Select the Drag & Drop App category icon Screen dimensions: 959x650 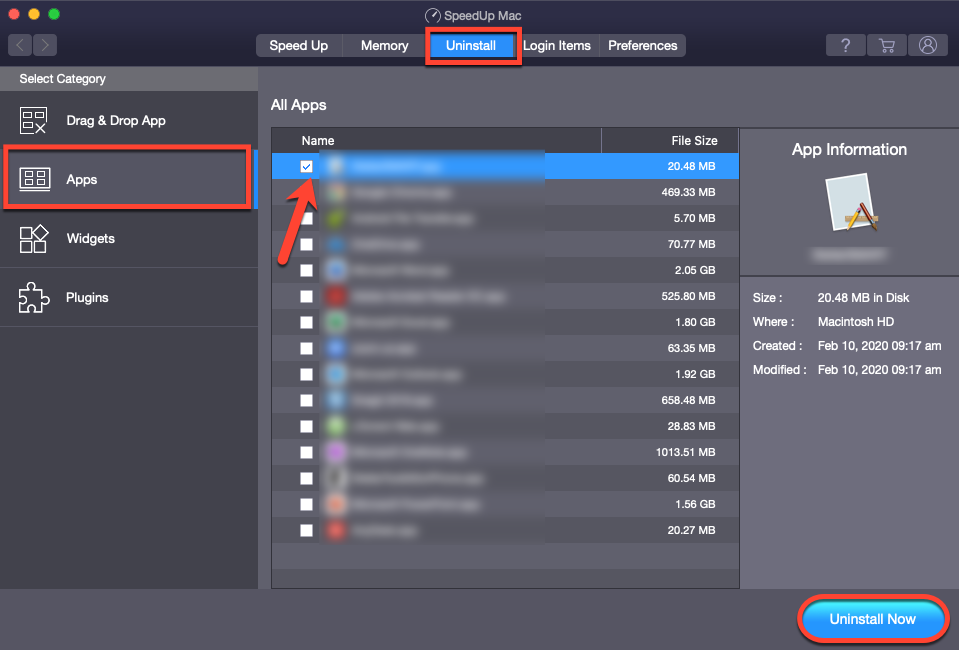pos(33,120)
